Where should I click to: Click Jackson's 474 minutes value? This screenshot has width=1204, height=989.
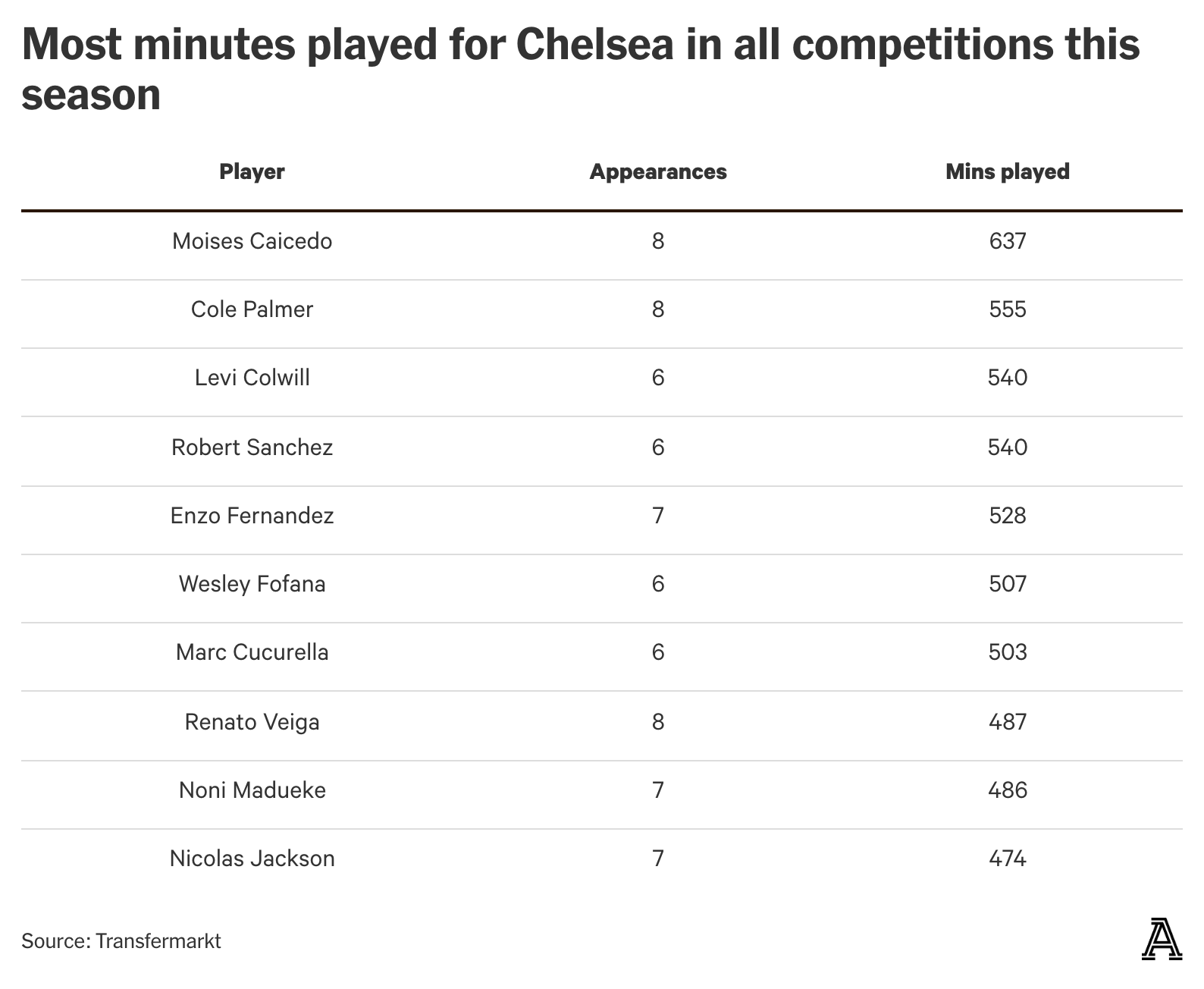tap(1007, 859)
